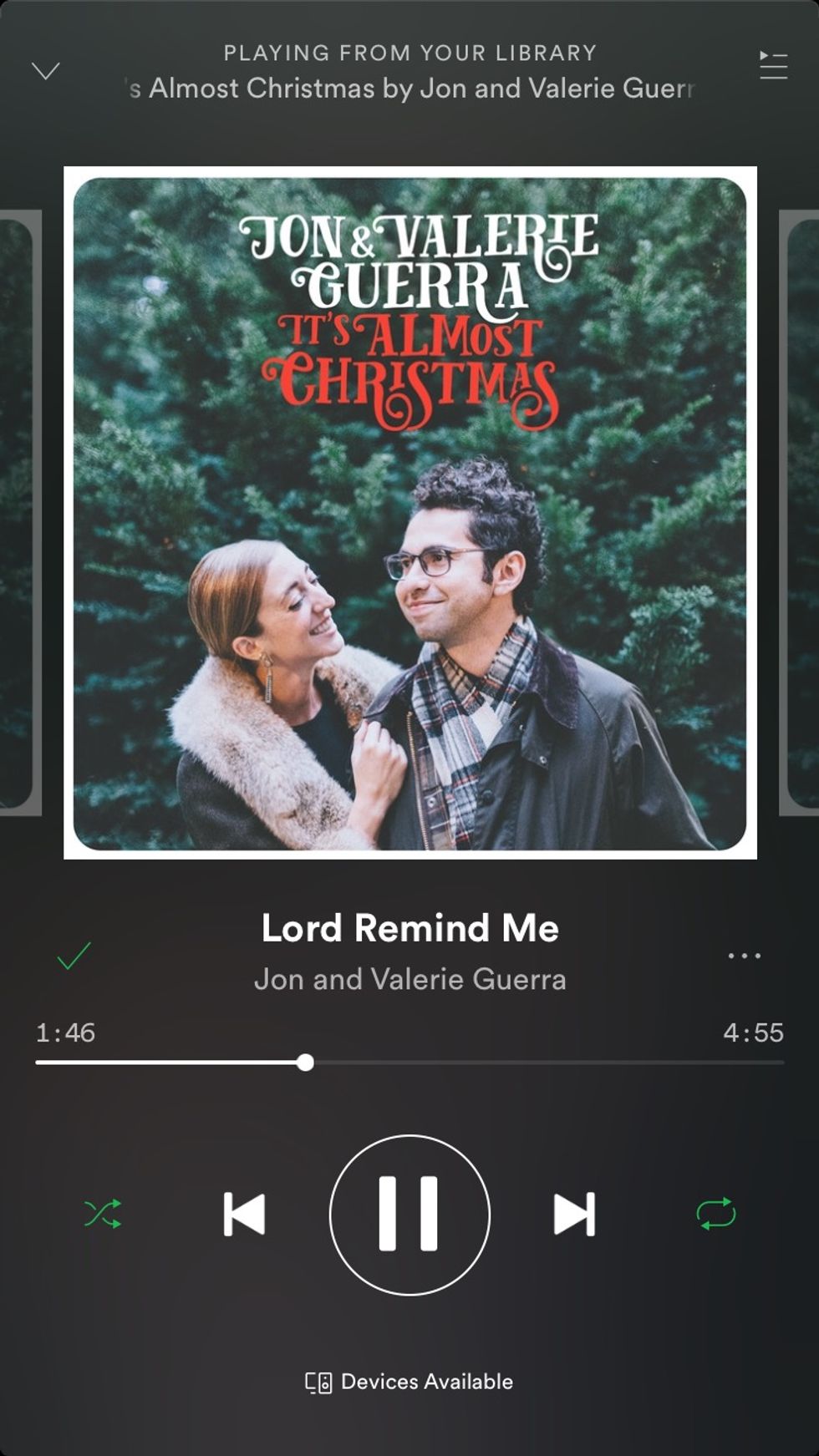Tap the It's Almost Christmas album cover

click(410, 513)
